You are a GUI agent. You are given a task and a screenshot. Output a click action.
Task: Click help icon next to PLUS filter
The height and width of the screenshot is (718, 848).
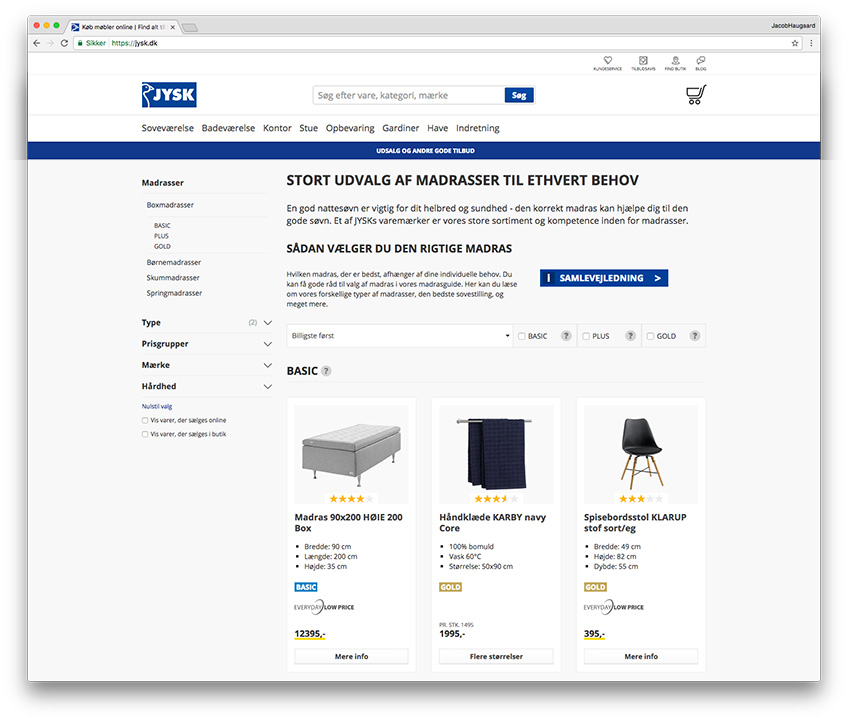[x=630, y=336]
